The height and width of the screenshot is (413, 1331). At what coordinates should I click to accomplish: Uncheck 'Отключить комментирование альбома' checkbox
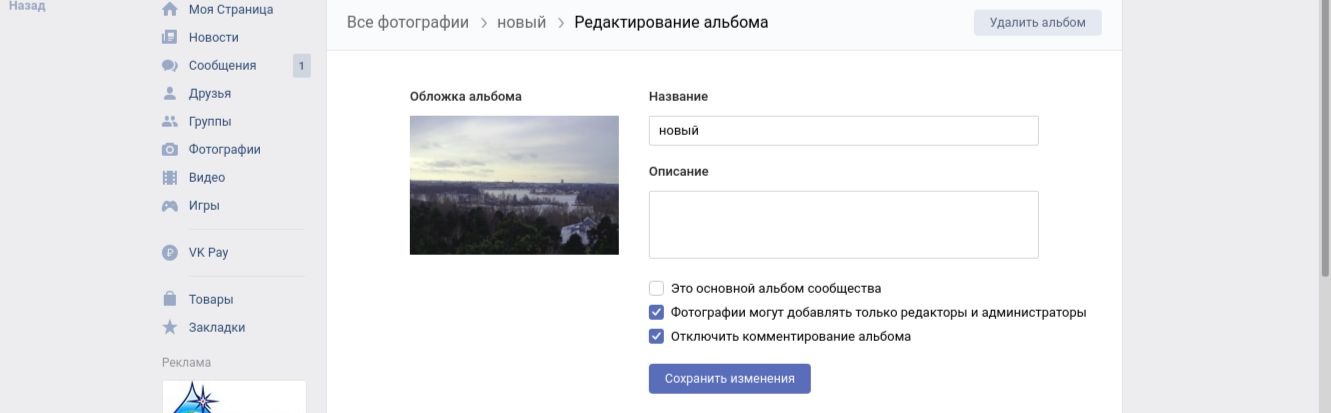[657, 336]
